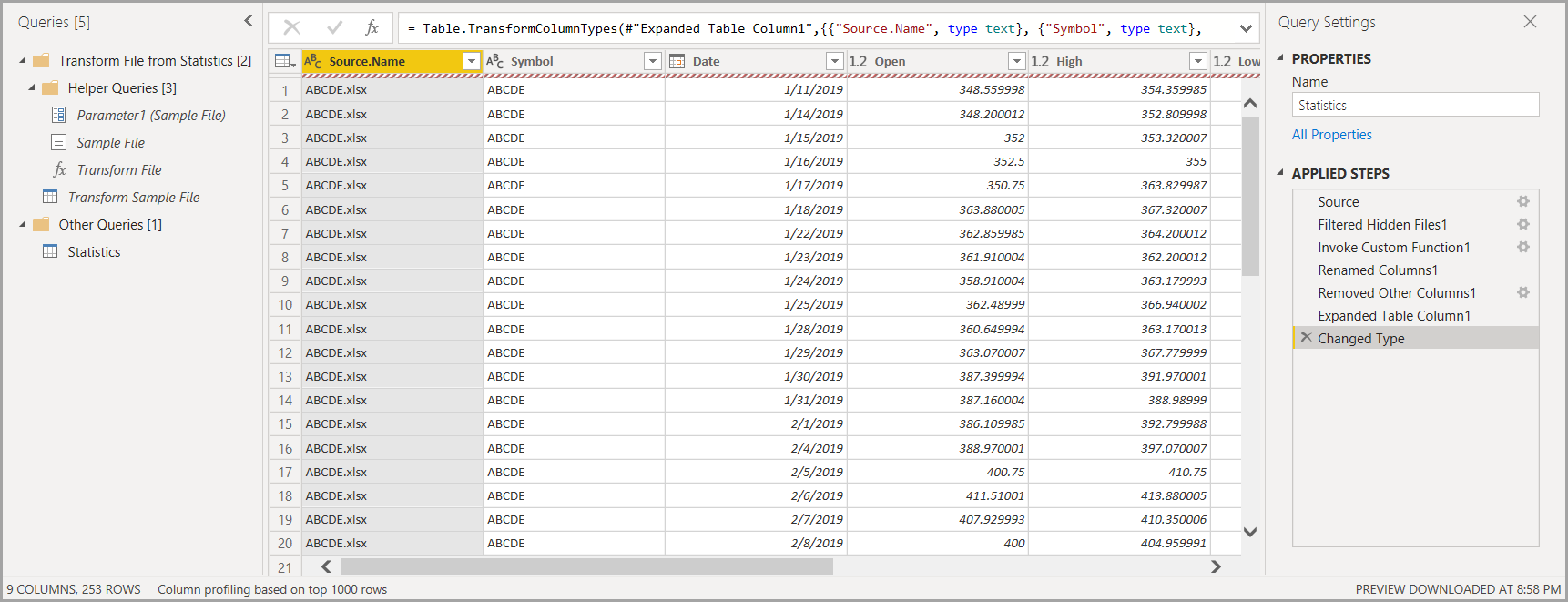
Task: Click the checkmark confirm icon in formula bar
Action: coord(334,28)
